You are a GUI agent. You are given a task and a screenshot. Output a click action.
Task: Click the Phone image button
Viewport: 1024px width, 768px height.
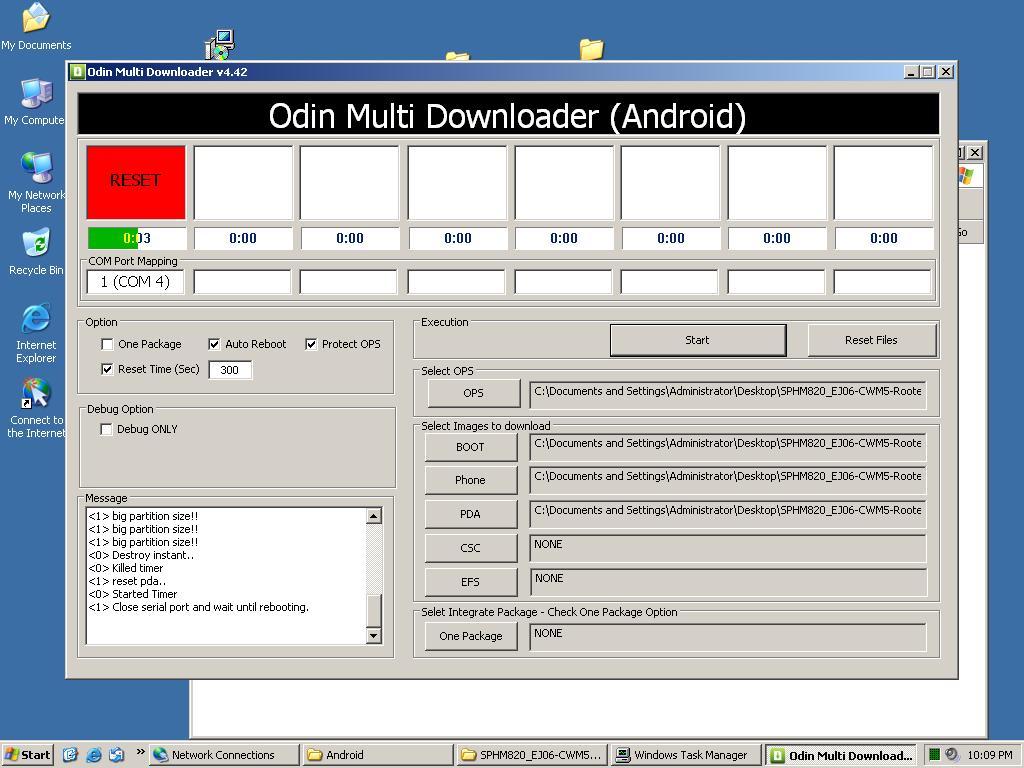pyautogui.click(x=470, y=480)
